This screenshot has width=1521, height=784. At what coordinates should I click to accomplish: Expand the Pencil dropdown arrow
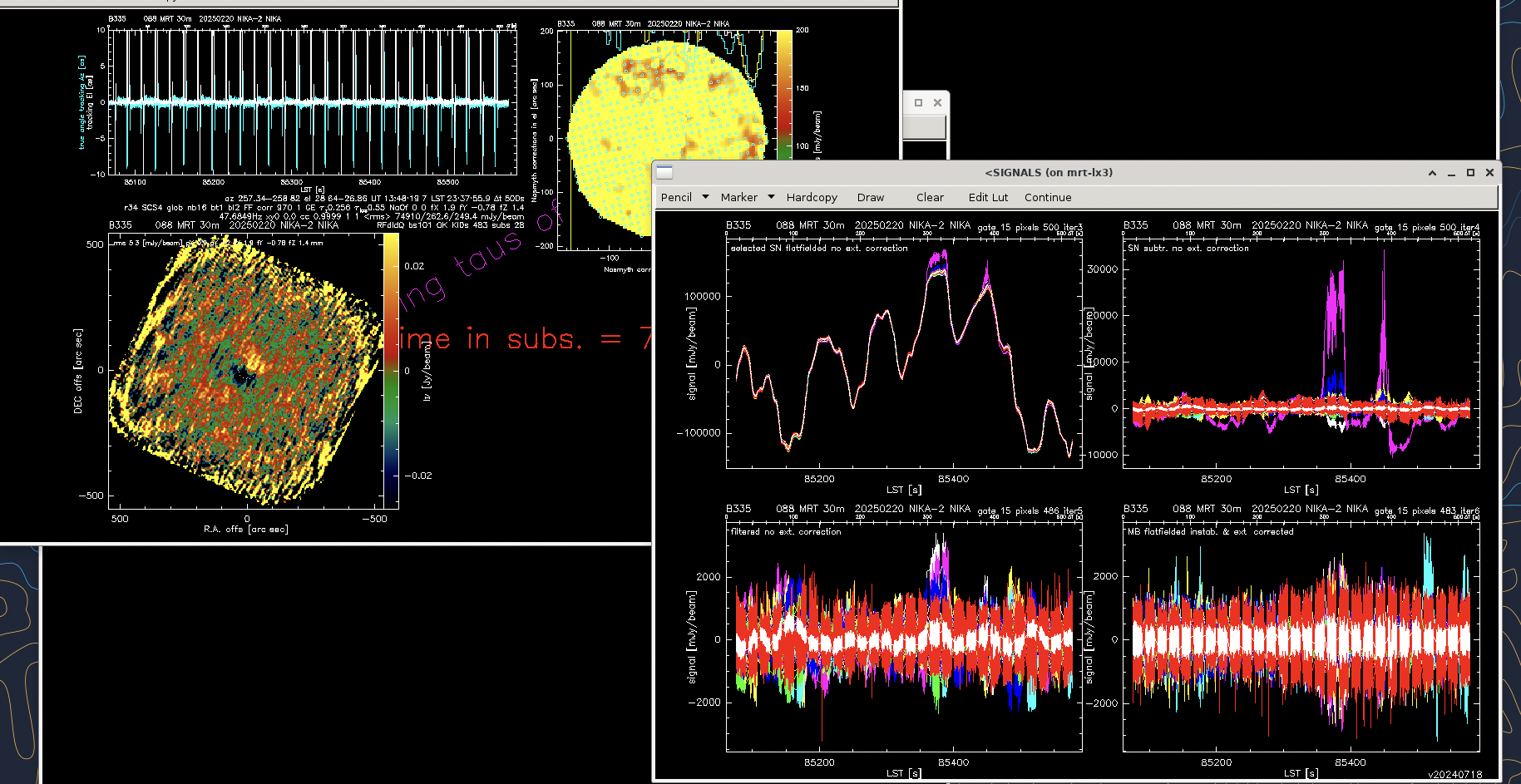(705, 197)
